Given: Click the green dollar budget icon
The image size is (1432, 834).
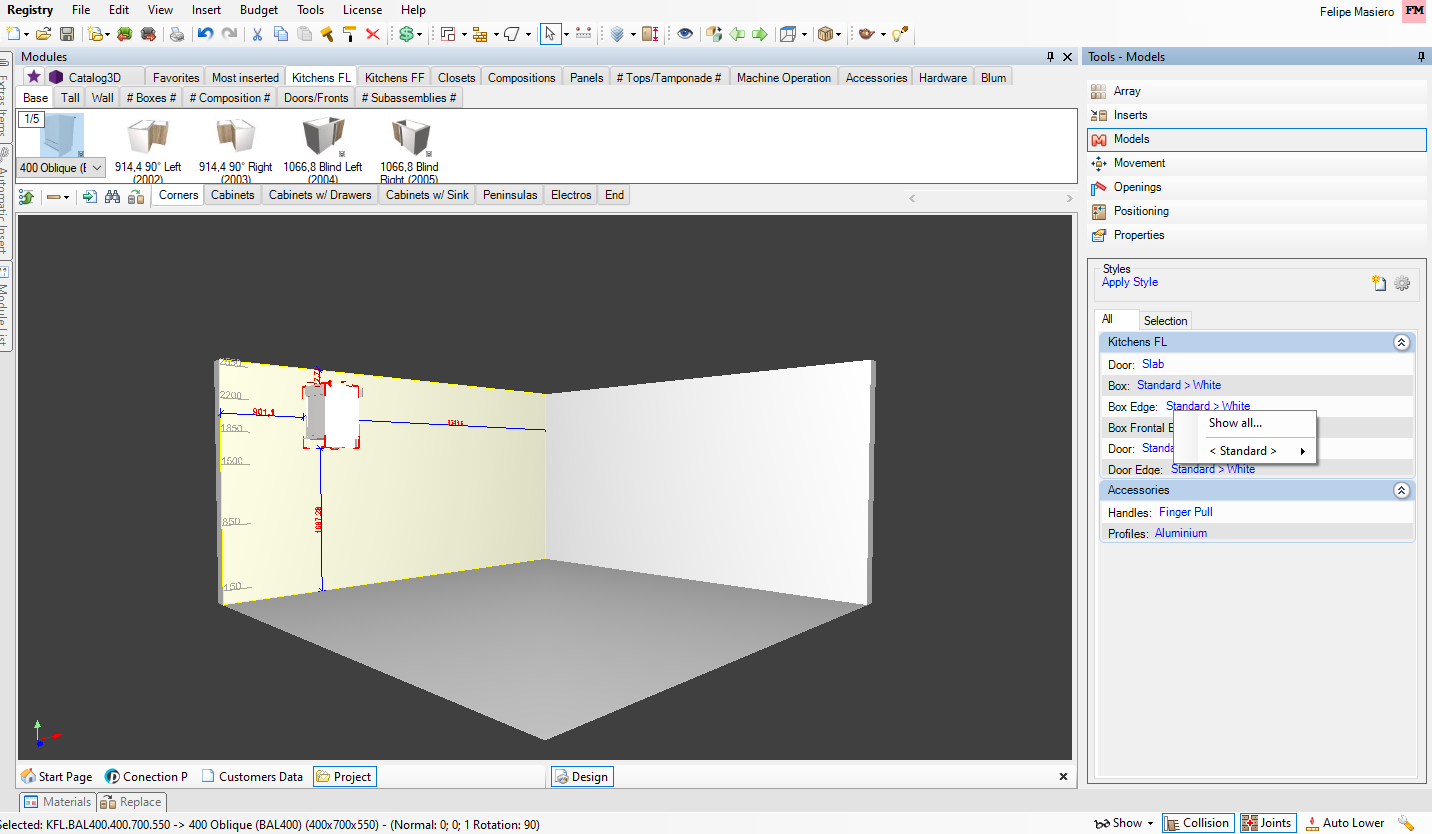Looking at the screenshot, I should (406, 34).
